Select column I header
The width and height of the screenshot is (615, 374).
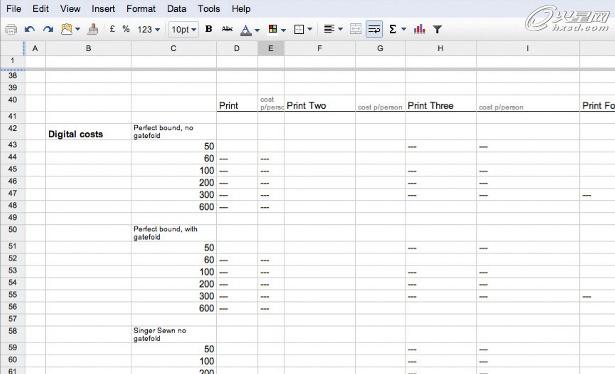[528, 48]
